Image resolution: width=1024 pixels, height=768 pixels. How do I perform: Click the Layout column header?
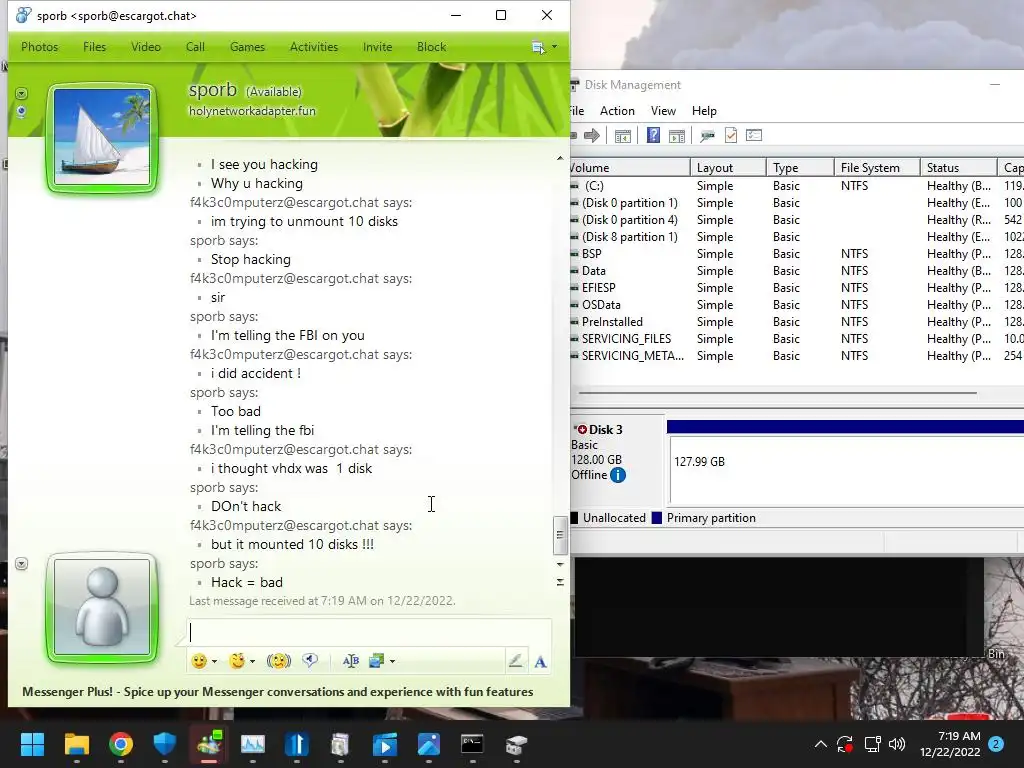click(x=728, y=168)
